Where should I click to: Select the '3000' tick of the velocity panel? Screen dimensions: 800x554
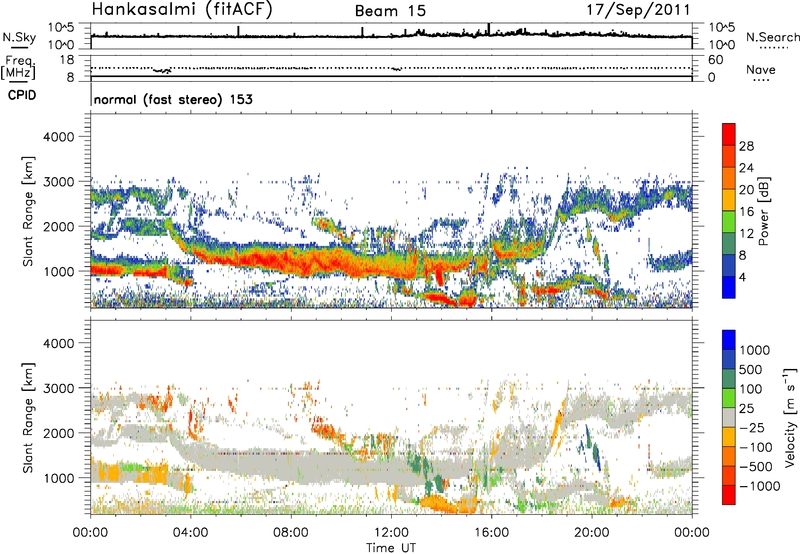tap(58, 388)
